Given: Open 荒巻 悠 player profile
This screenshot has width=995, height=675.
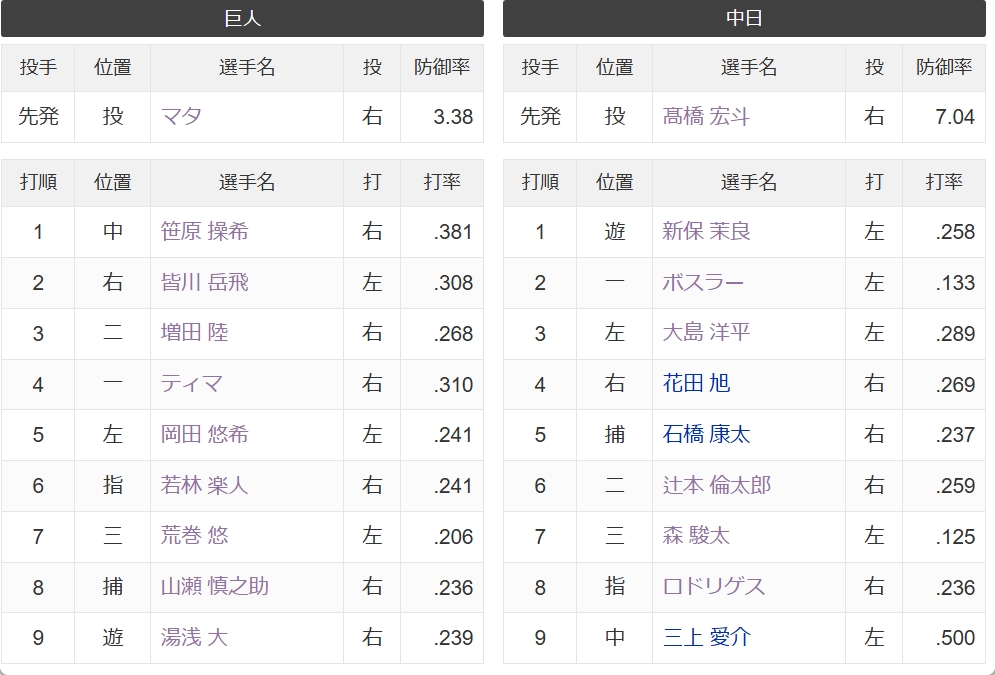Looking at the screenshot, I should [194, 536].
